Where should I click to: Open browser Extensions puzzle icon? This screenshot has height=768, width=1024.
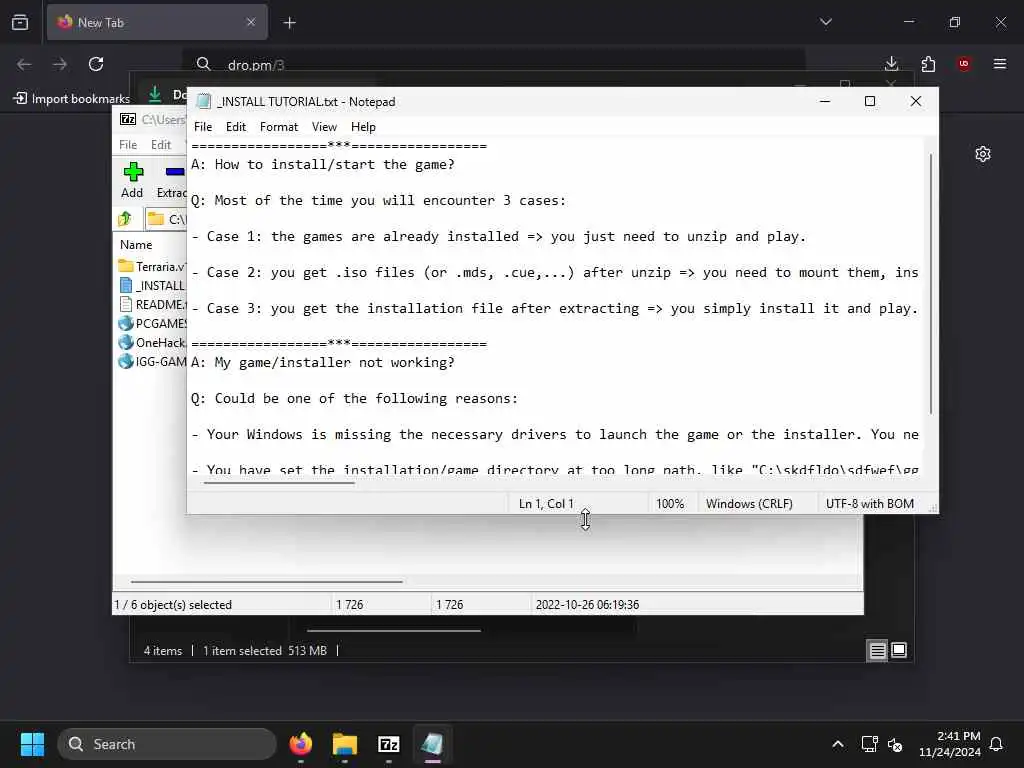pyautogui.click(x=928, y=64)
